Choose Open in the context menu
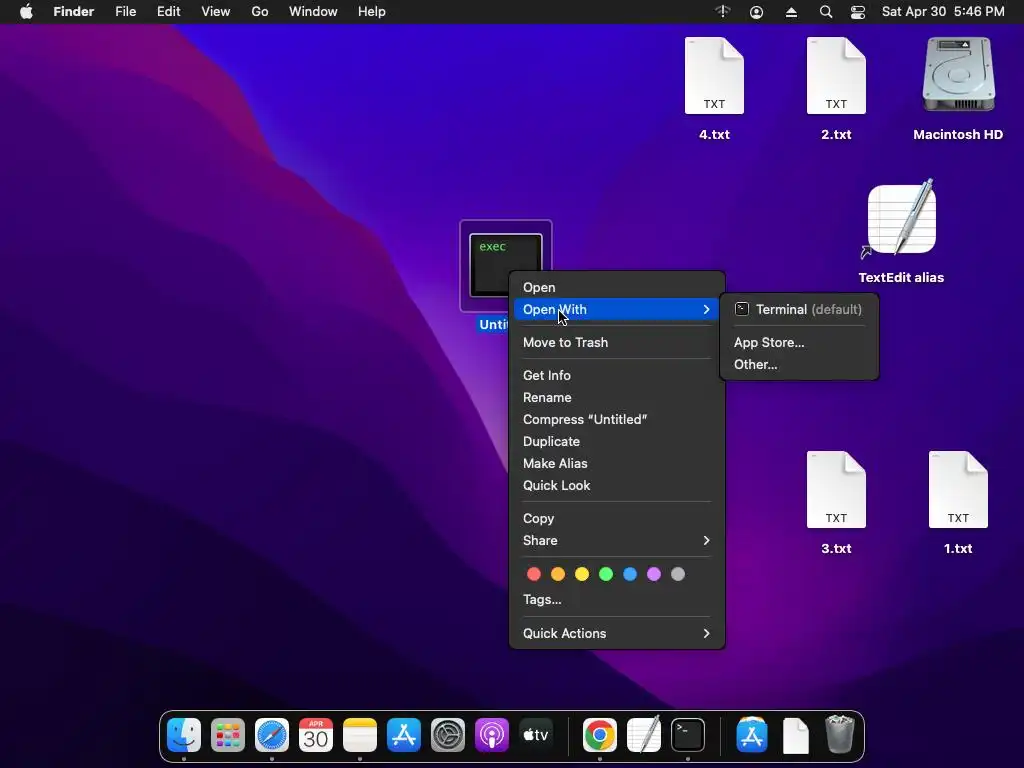The height and width of the screenshot is (768, 1024). click(616, 287)
